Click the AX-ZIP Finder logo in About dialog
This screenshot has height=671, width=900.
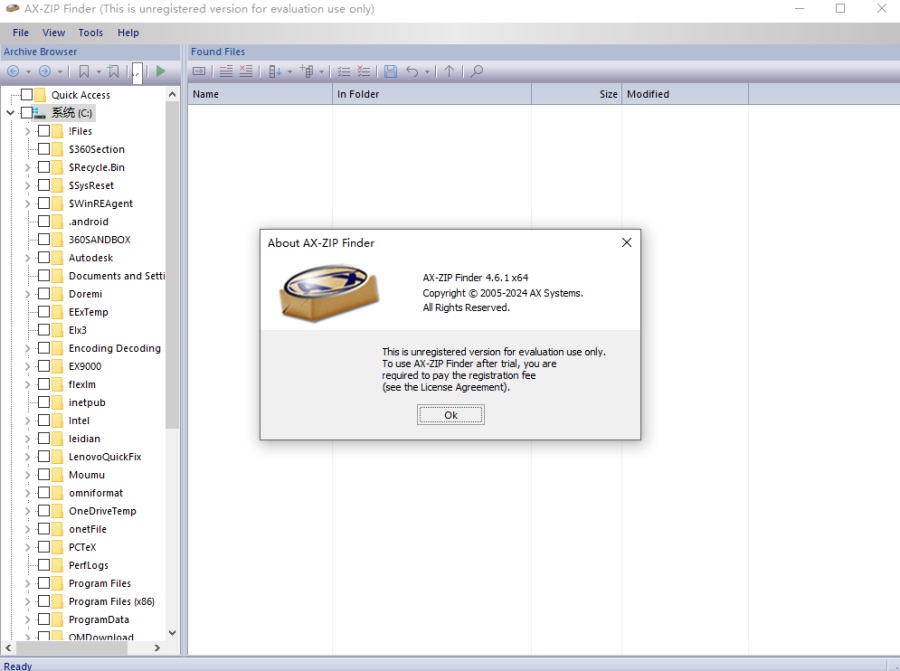click(329, 292)
